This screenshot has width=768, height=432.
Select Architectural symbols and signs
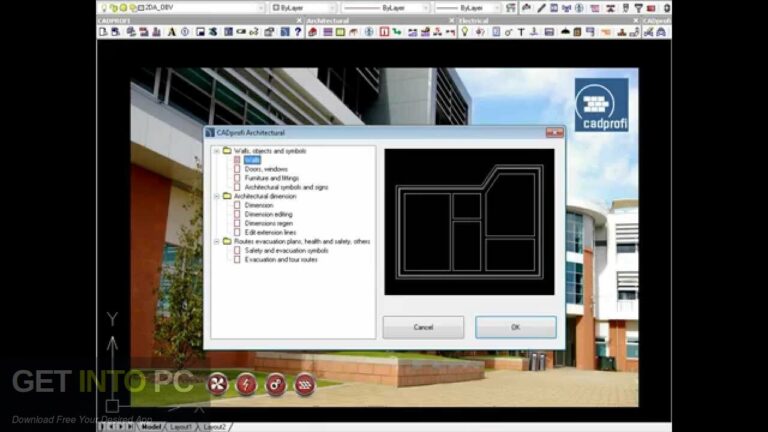(286, 187)
